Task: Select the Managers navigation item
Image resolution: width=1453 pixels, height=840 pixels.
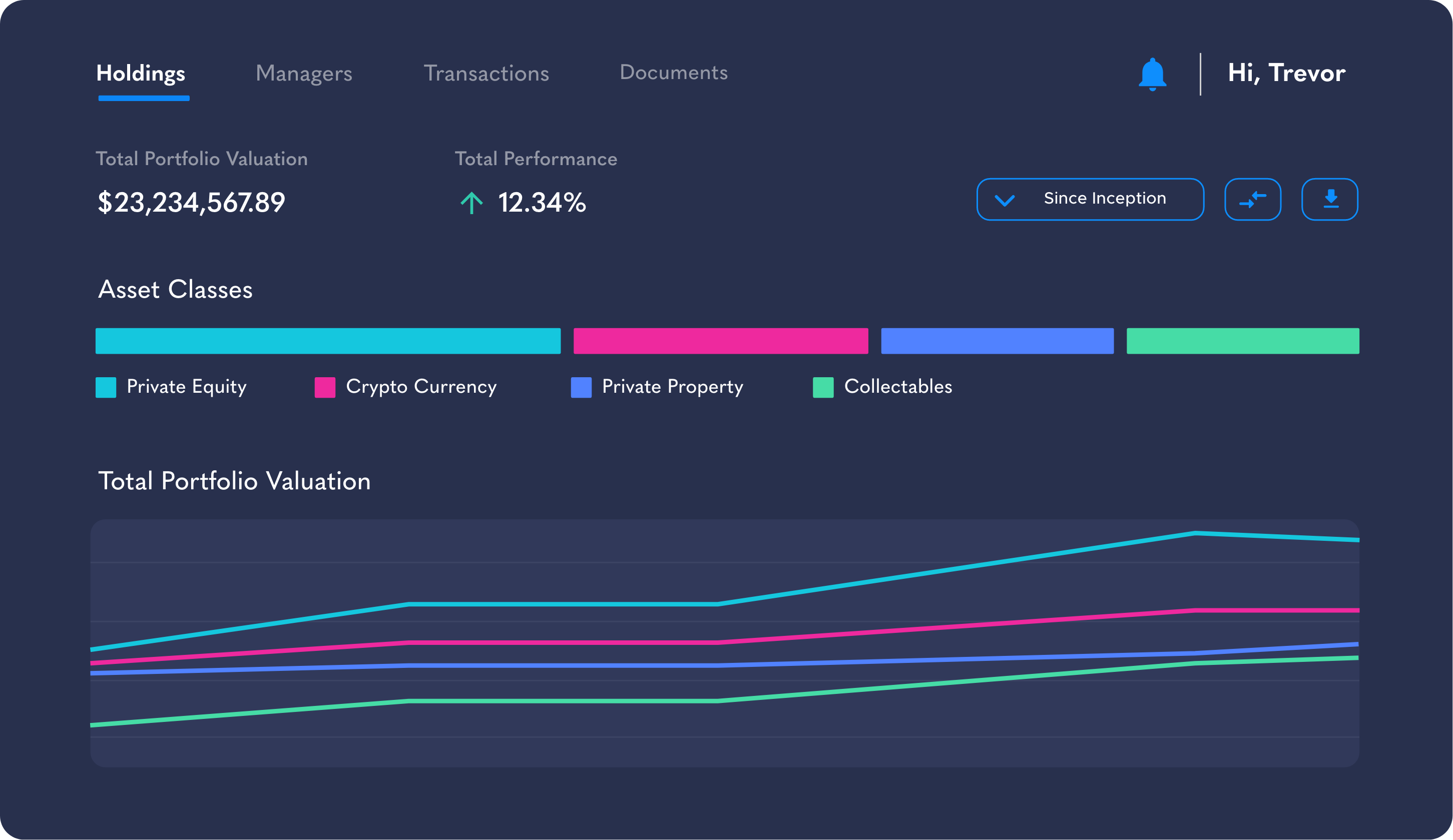Action: click(x=304, y=73)
